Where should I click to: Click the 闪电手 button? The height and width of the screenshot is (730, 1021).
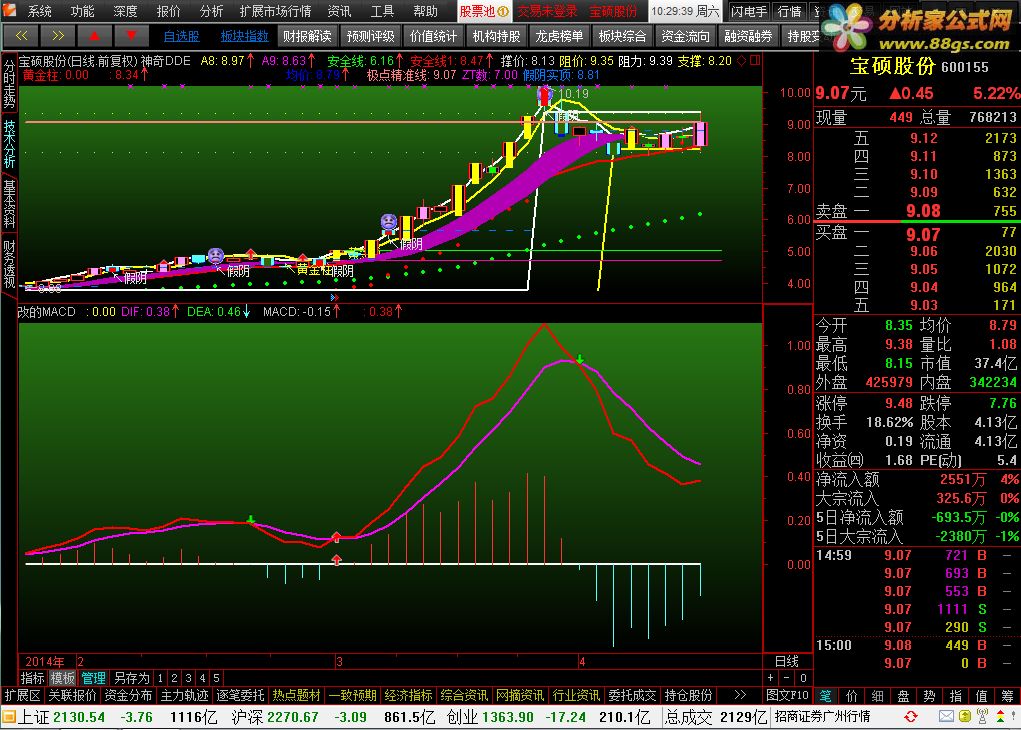tap(749, 11)
